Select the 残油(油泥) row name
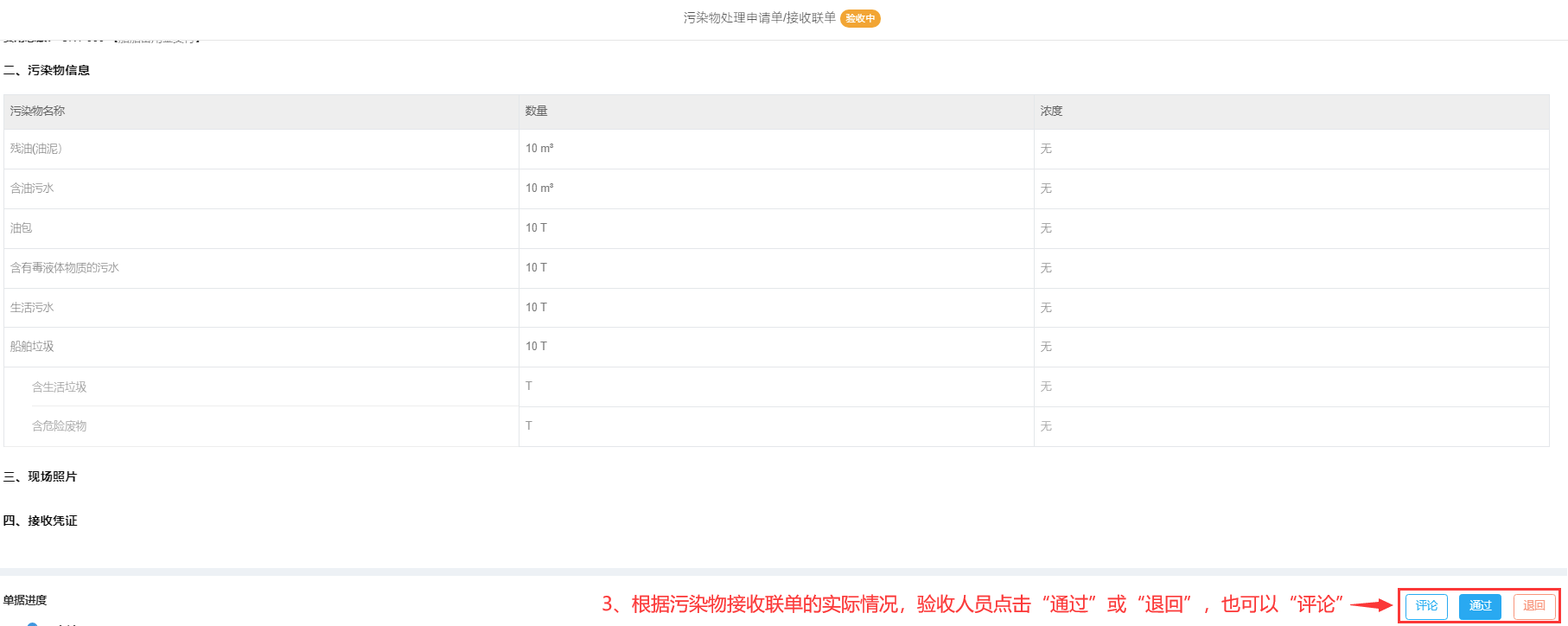Image resolution: width=1568 pixels, height=626 pixels. 35,149
